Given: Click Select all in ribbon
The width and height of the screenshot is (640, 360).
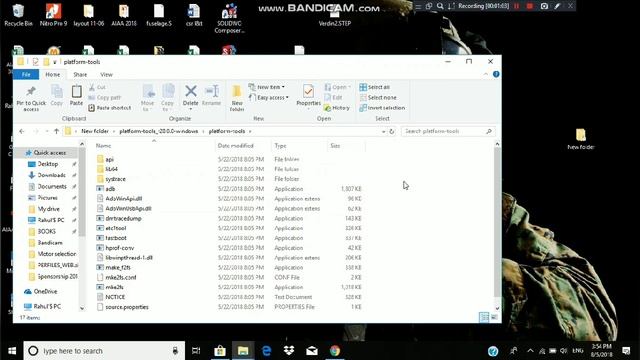Looking at the screenshot, I should pos(374,87).
